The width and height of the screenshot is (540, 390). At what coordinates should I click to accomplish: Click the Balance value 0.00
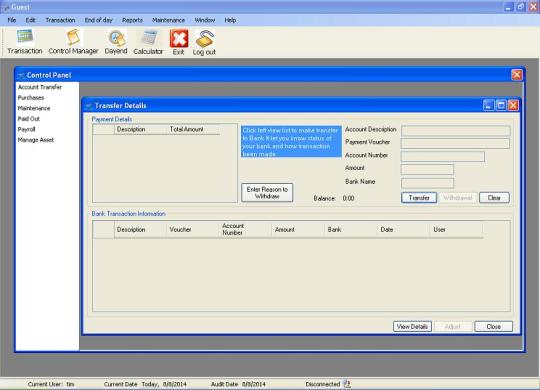[349, 198]
